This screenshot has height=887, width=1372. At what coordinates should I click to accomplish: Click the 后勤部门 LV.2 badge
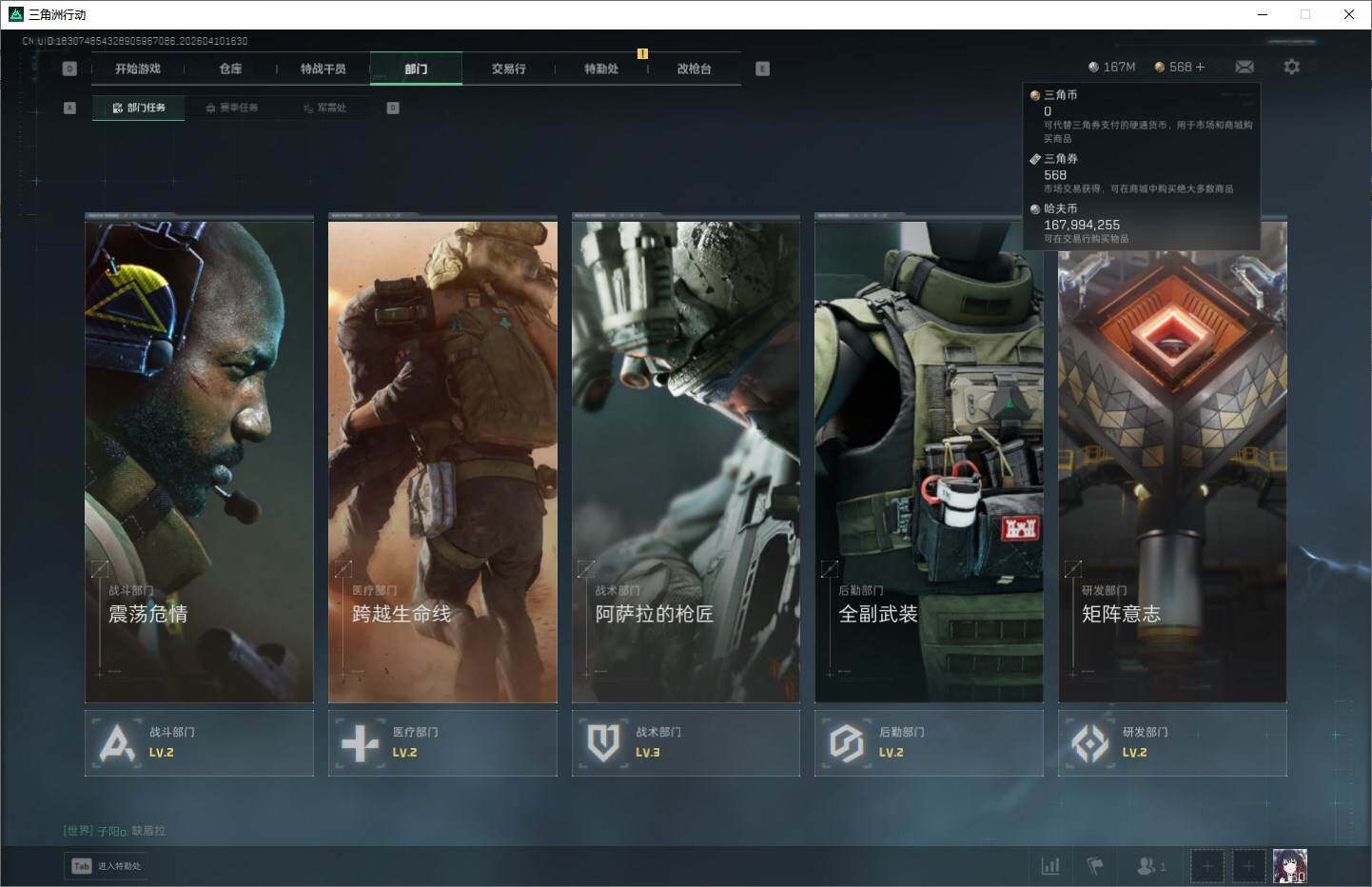pyautogui.click(x=929, y=743)
